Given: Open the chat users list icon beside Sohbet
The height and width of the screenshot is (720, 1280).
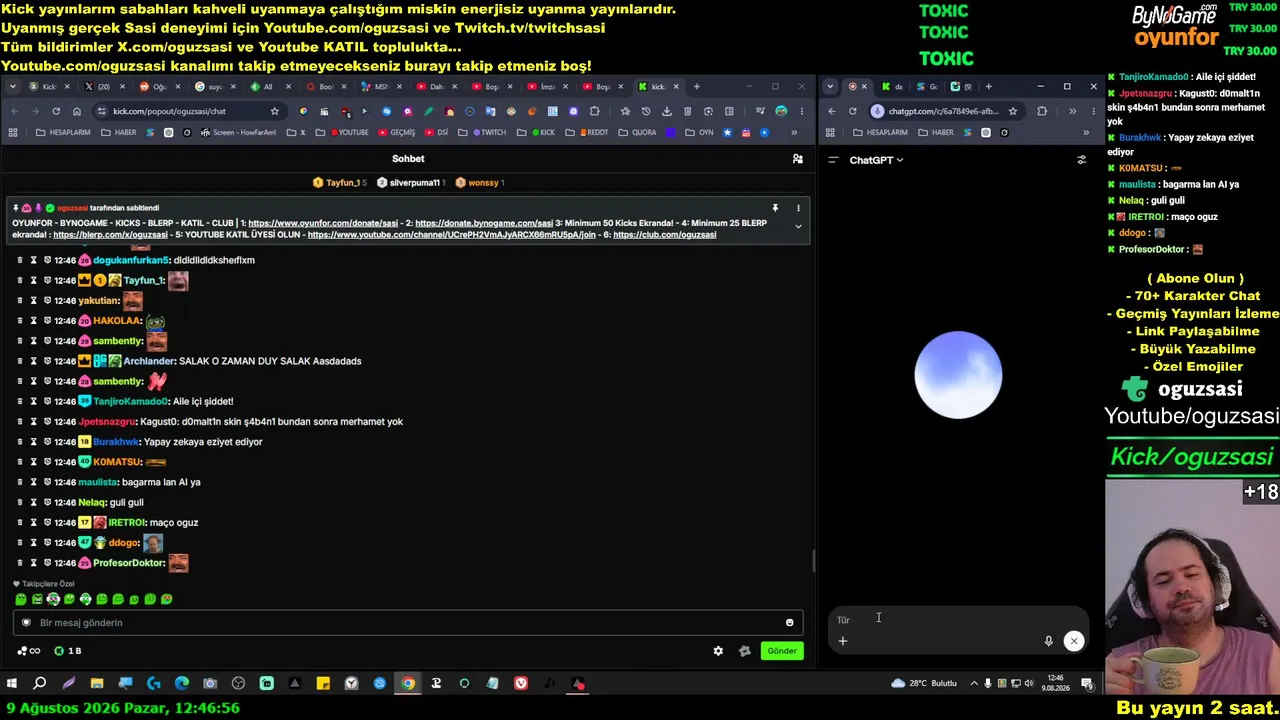Looking at the screenshot, I should [797, 159].
